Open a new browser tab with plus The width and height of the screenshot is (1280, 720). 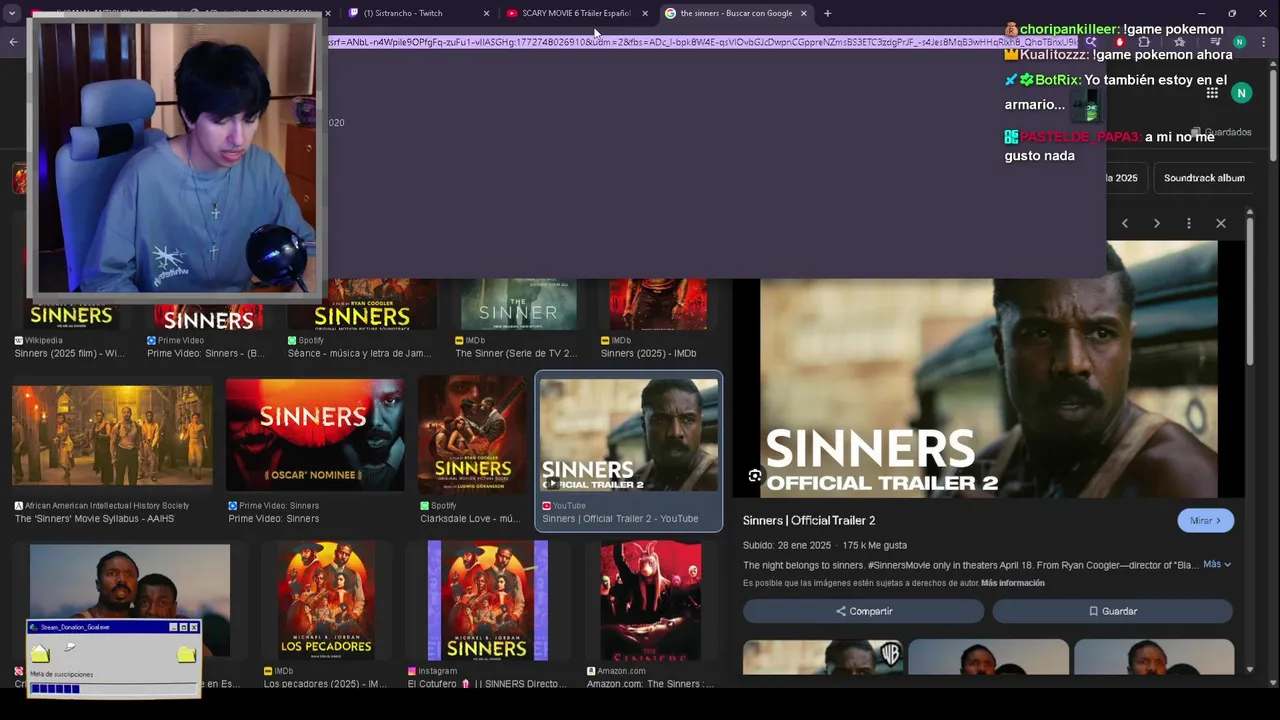827,13
